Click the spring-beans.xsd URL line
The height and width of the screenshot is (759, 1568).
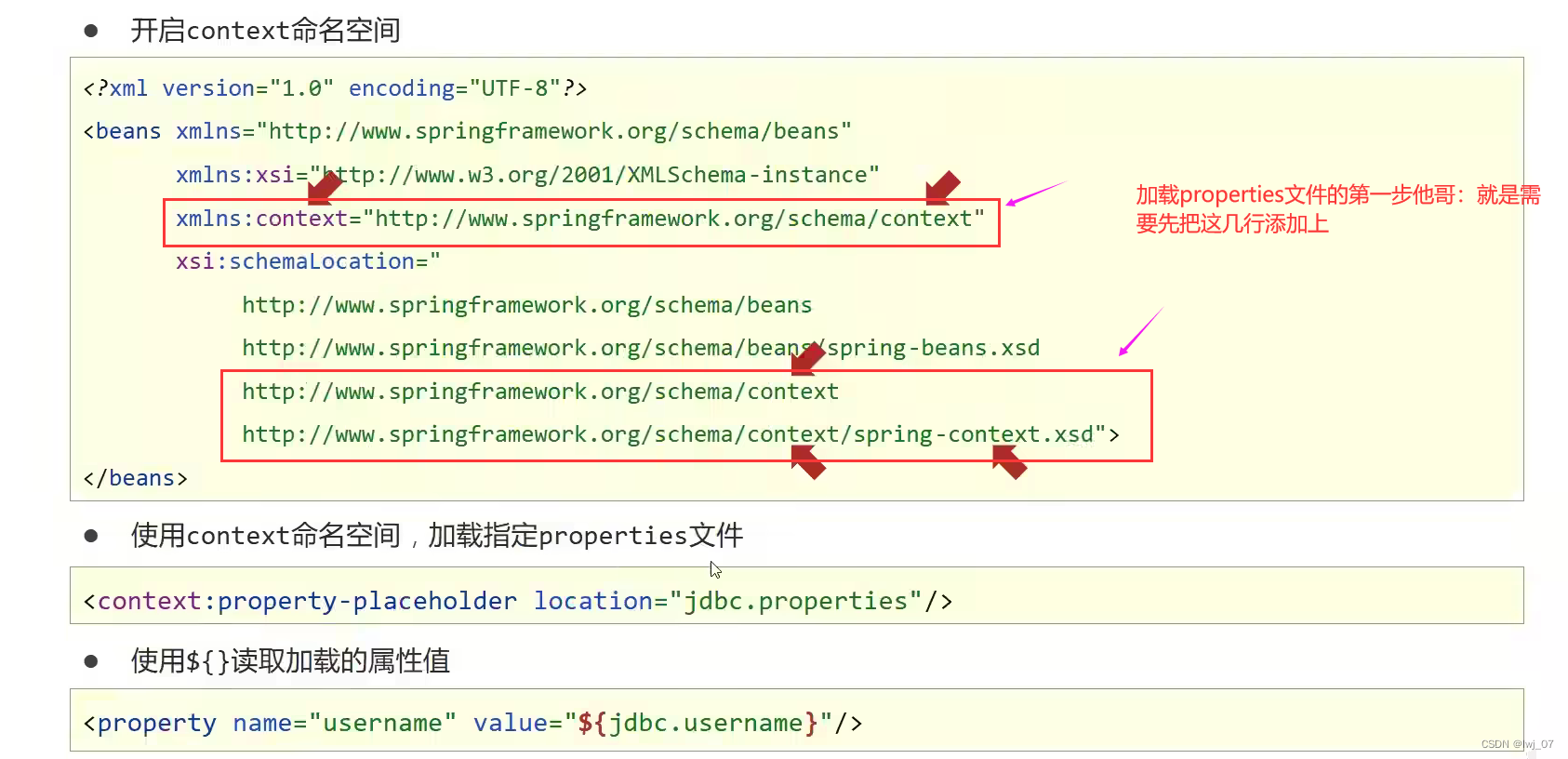(x=641, y=348)
